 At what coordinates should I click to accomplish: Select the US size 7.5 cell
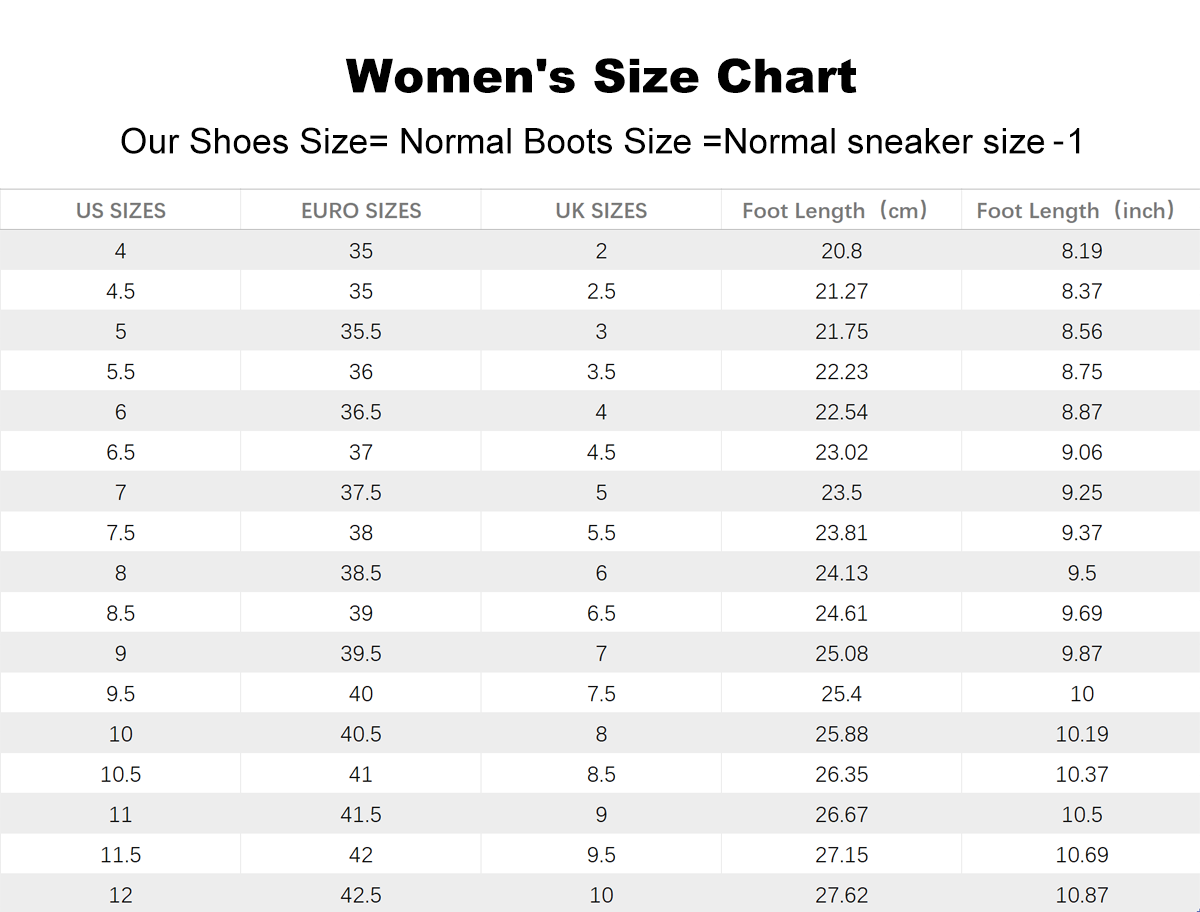click(x=121, y=533)
